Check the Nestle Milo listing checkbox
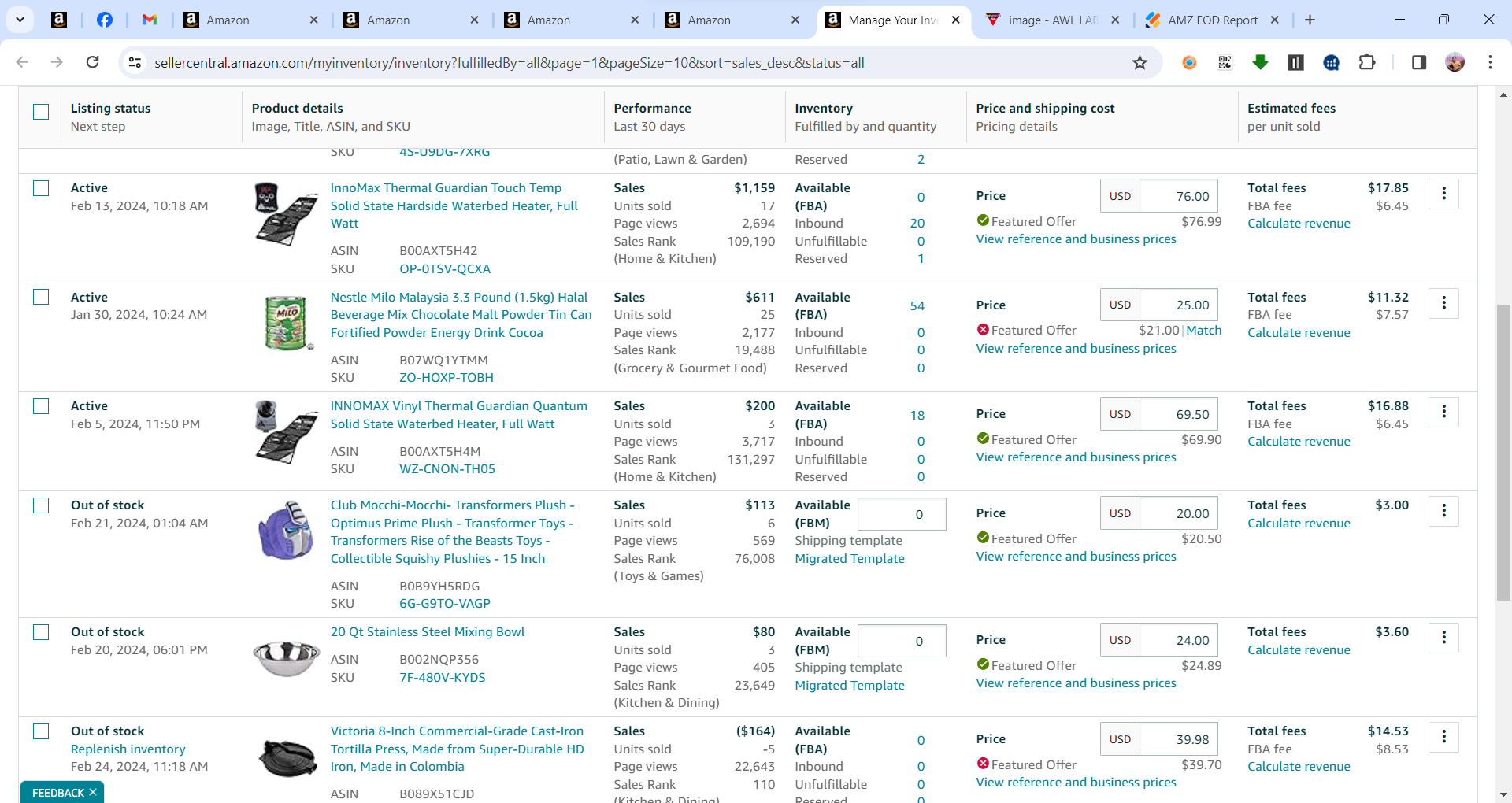The width and height of the screenshot is (1512, 803). point(41,297)
